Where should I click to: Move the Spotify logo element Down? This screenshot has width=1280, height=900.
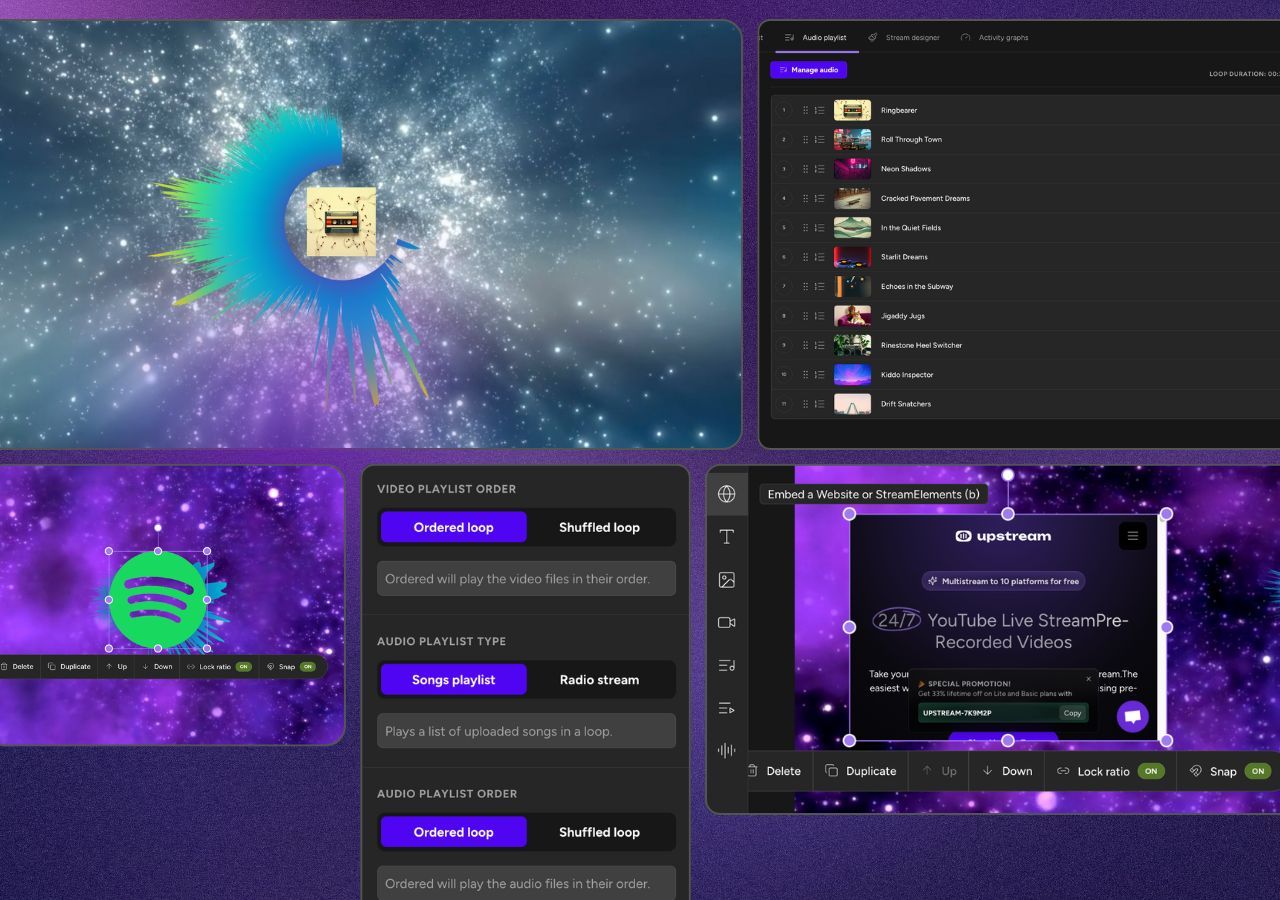click(x=158, y=666)
